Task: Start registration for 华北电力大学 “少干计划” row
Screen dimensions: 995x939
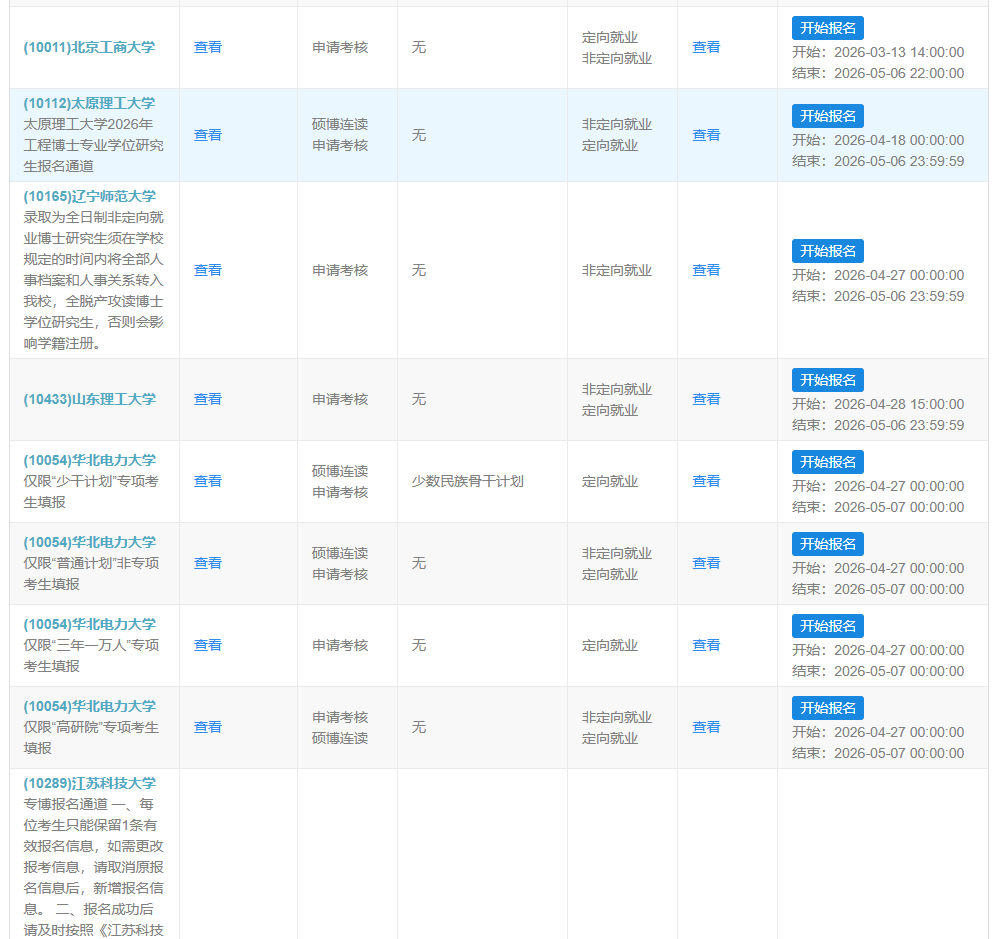Action: tap(827, 462)
